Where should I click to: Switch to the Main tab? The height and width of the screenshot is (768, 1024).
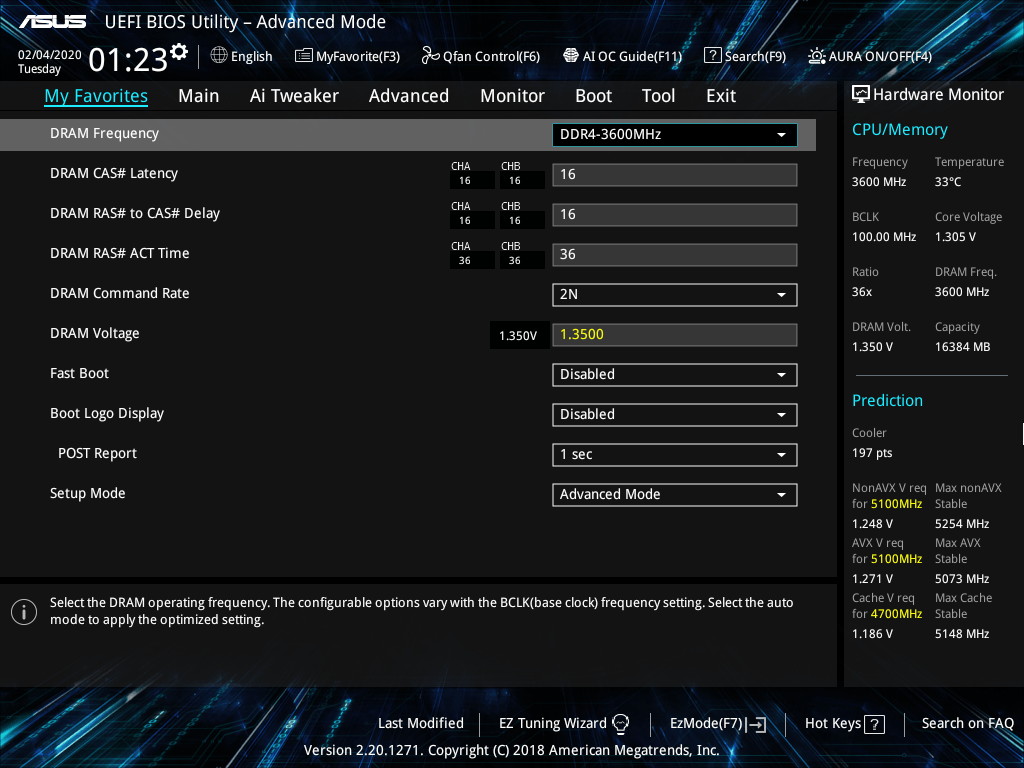(199, 96)
